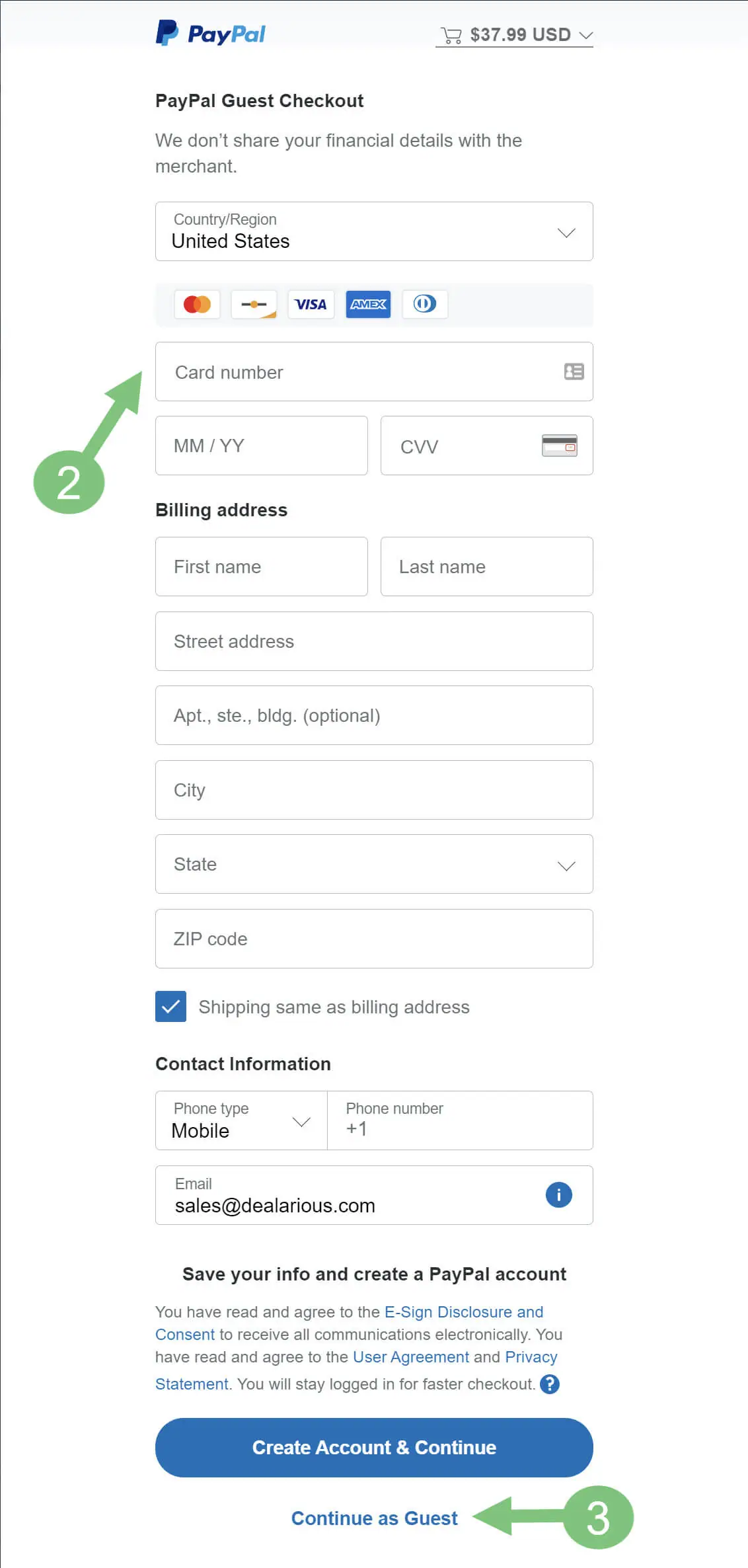Viewport: 748px width, 1568px height.
Task: Click the Amex card icon
Action: click(368, 304)
